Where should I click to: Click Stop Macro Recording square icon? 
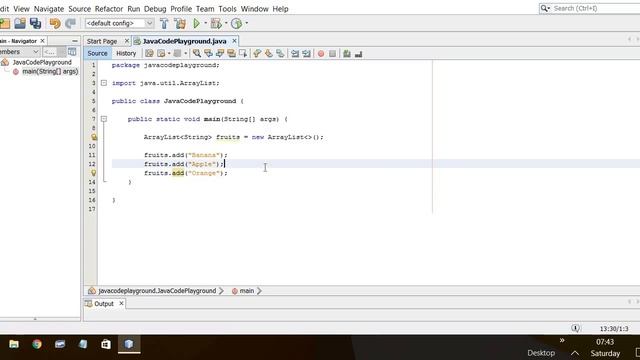[x=333, y=53]
